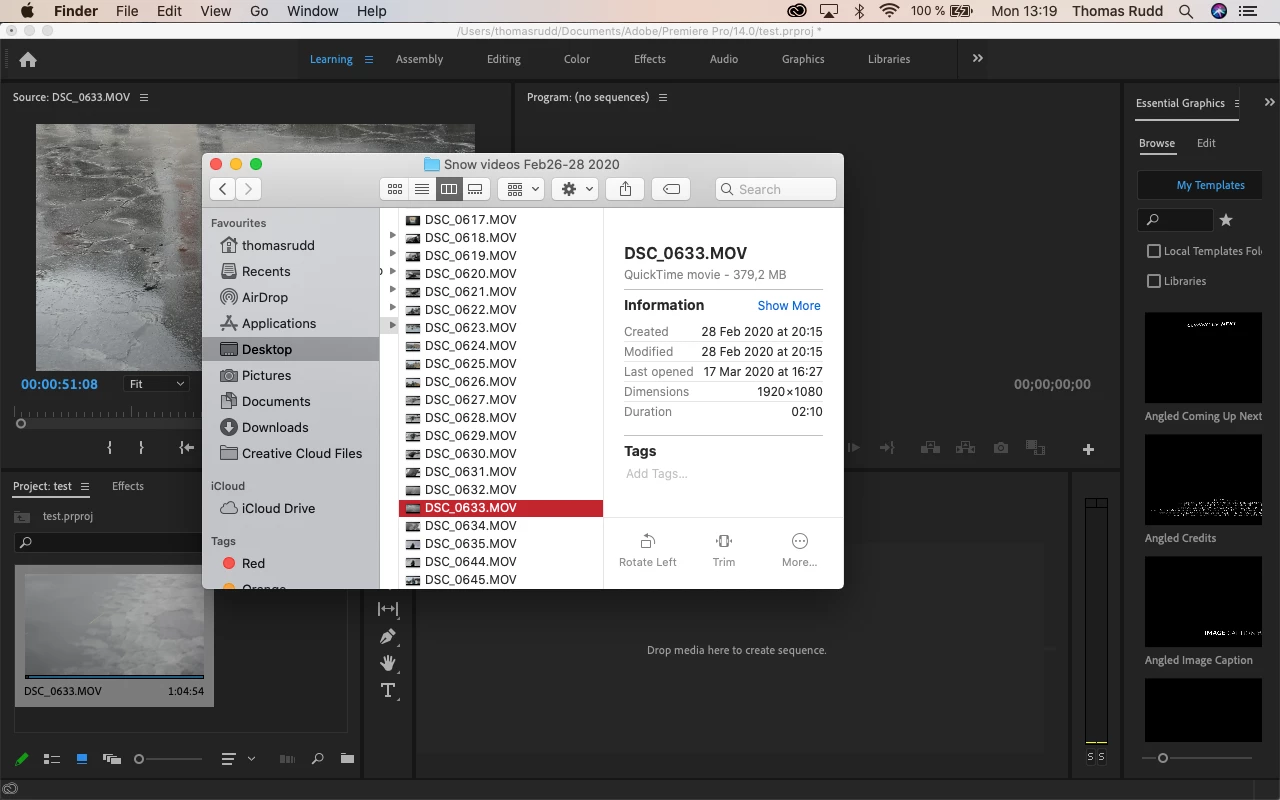Switch Finder to gallery view
The image size is (1280, 800).
(476, 189)
